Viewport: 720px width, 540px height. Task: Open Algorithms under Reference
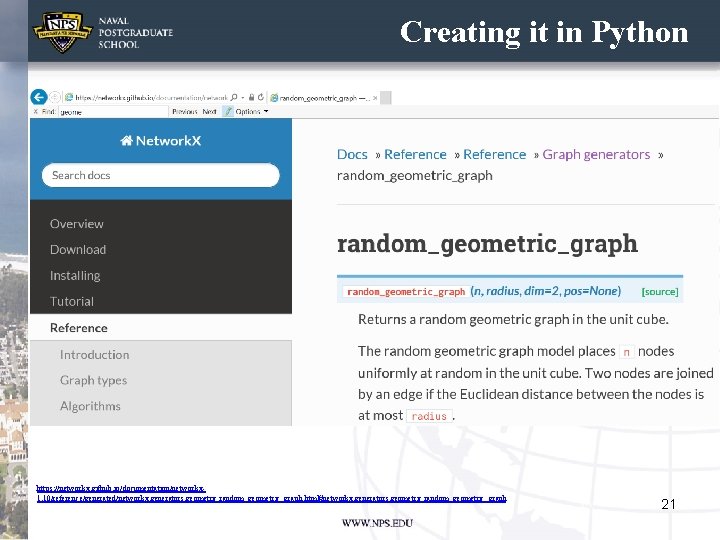(90, 406)
